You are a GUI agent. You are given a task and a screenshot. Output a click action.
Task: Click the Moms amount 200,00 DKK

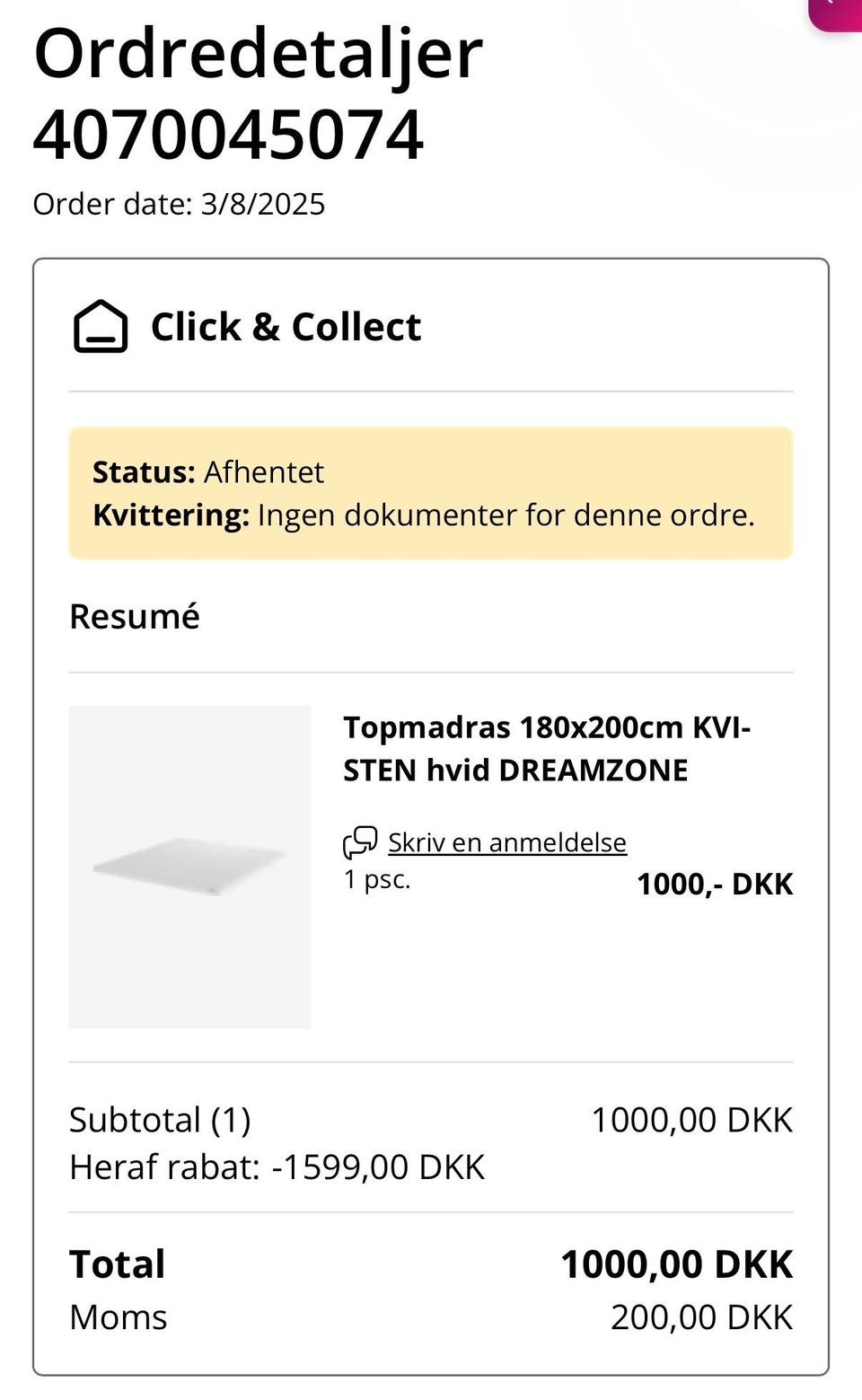[701, 1317]
